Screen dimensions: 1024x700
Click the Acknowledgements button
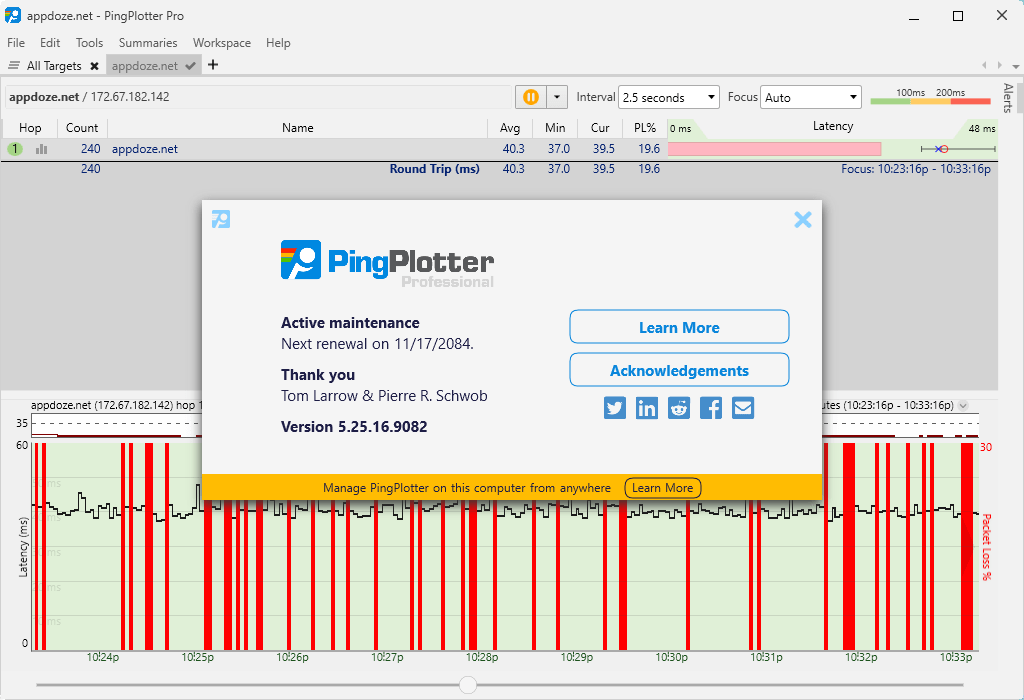click(679, 370)
